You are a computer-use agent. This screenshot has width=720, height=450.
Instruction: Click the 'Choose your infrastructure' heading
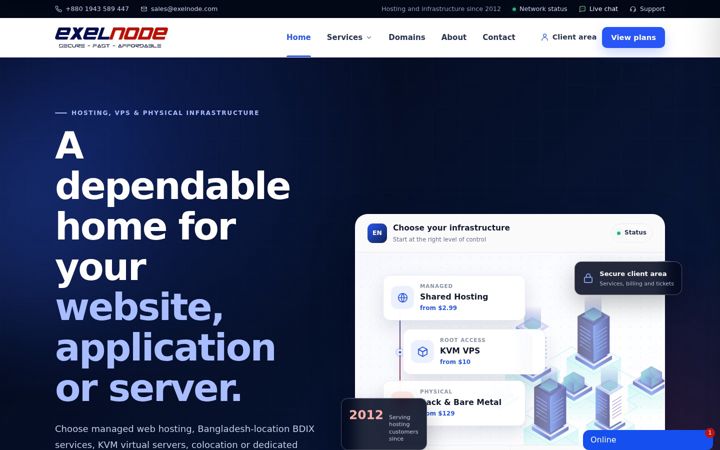[x=451, y=228]
